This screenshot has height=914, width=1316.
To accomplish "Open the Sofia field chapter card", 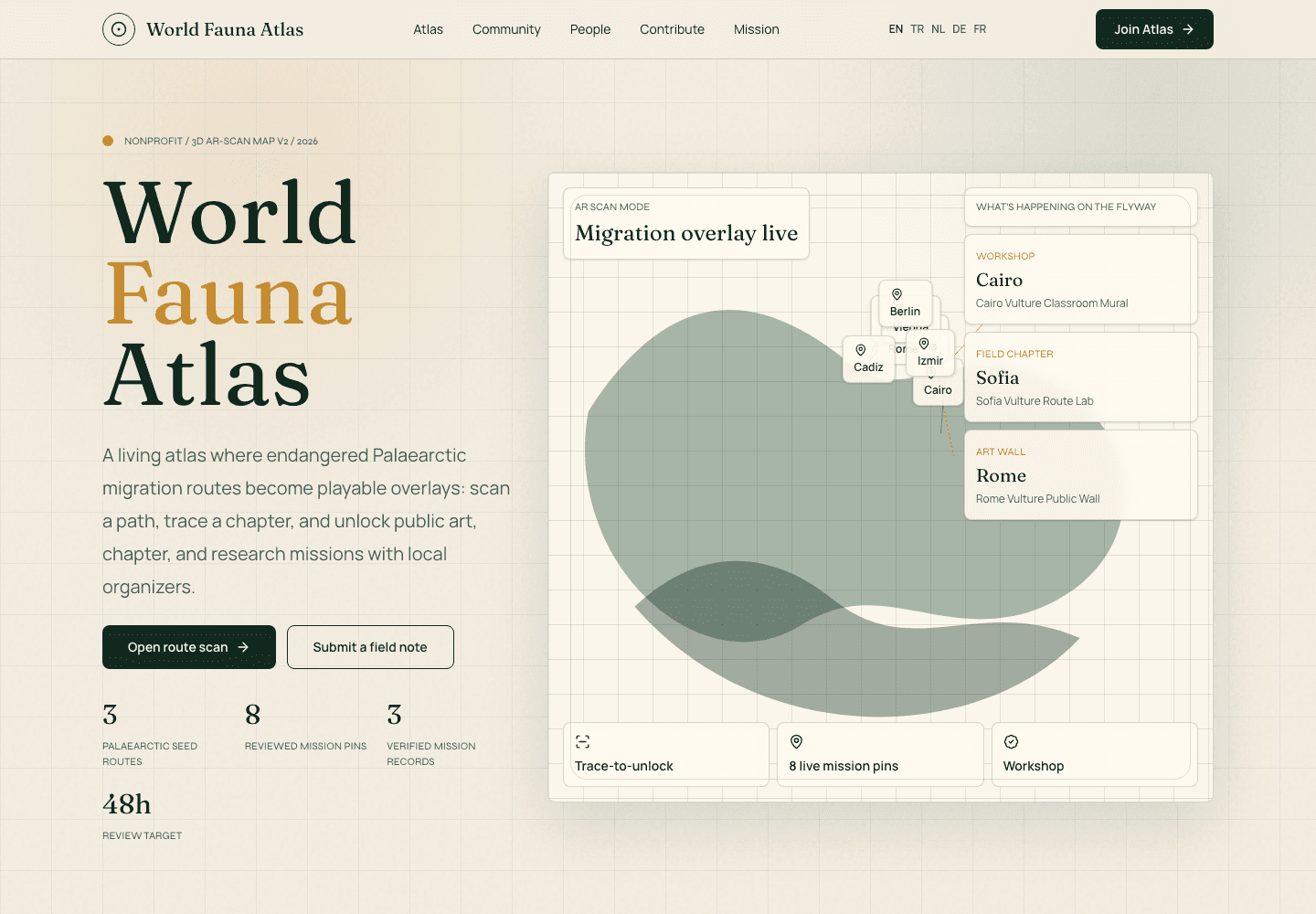I will click(1081, 377).
